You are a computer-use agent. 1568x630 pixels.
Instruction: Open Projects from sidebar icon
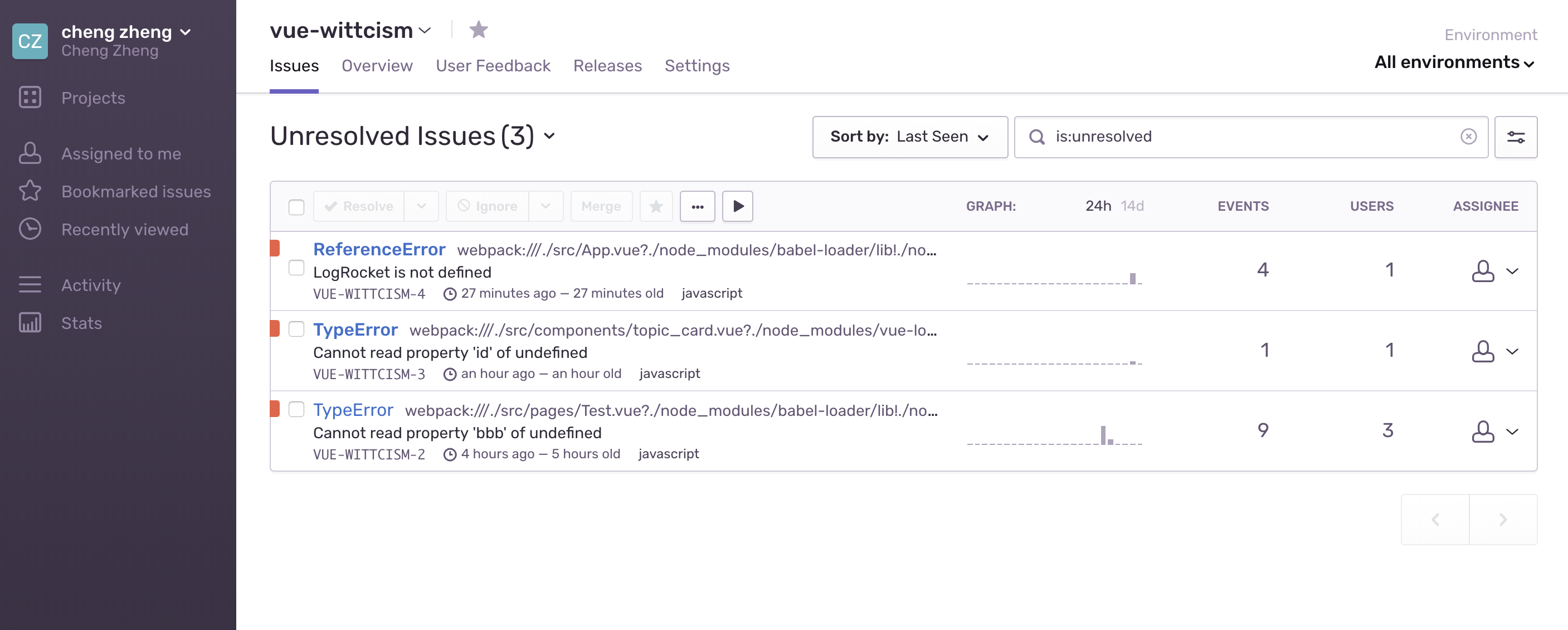tap(30, 98)
